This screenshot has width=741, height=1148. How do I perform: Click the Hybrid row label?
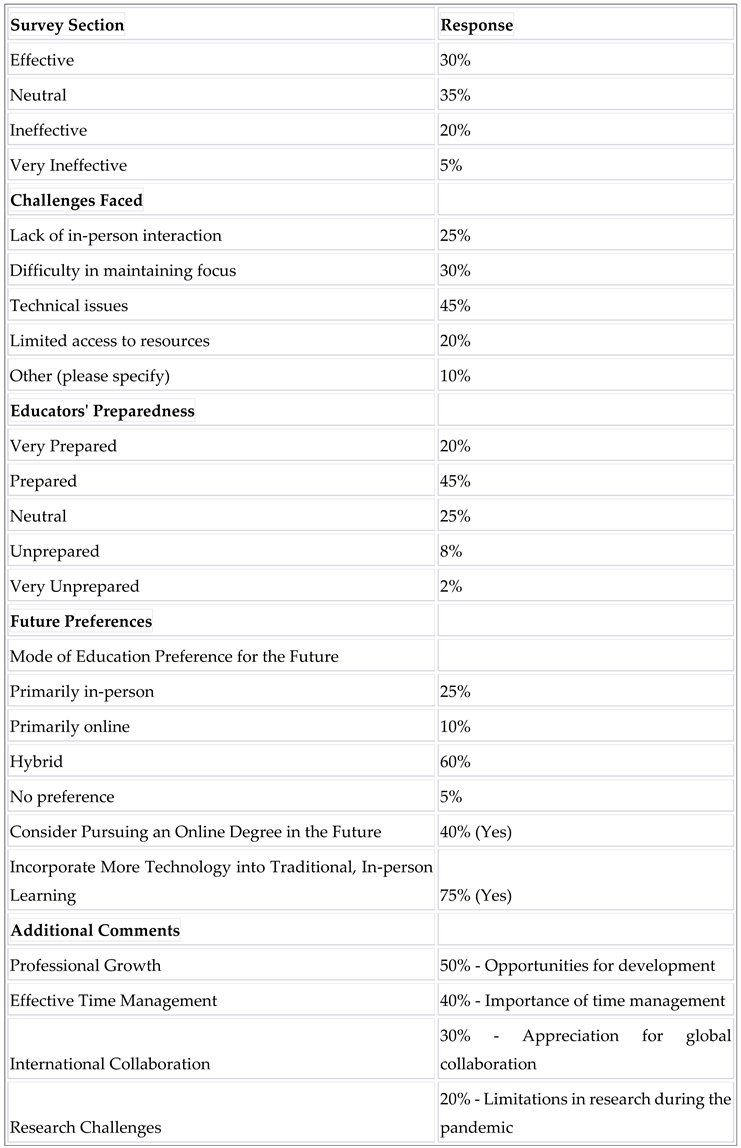pos(36,761)
